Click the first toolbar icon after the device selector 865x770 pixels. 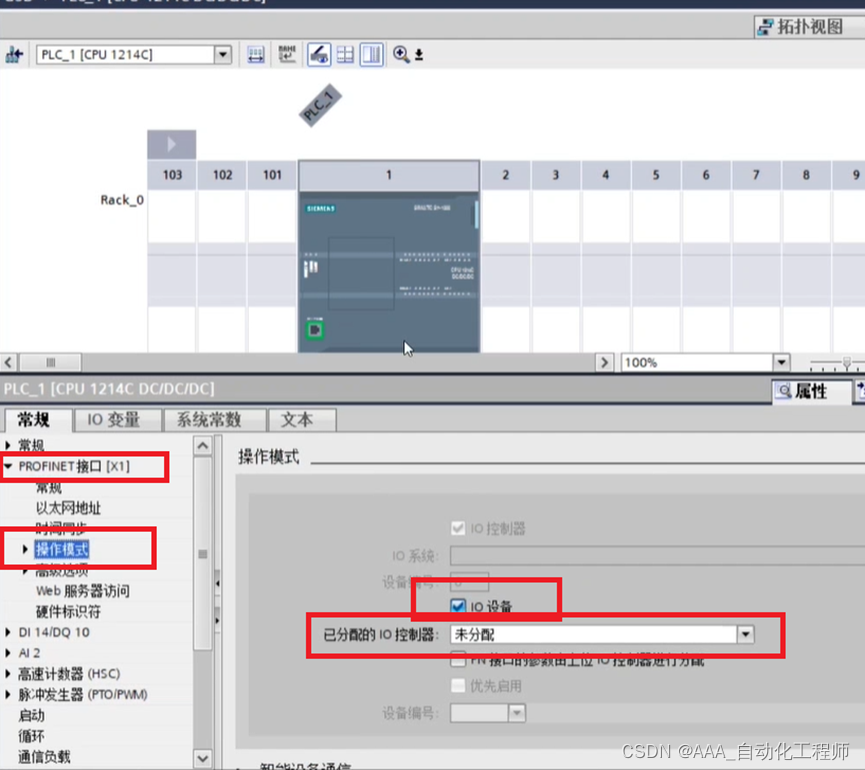point(255,55)
